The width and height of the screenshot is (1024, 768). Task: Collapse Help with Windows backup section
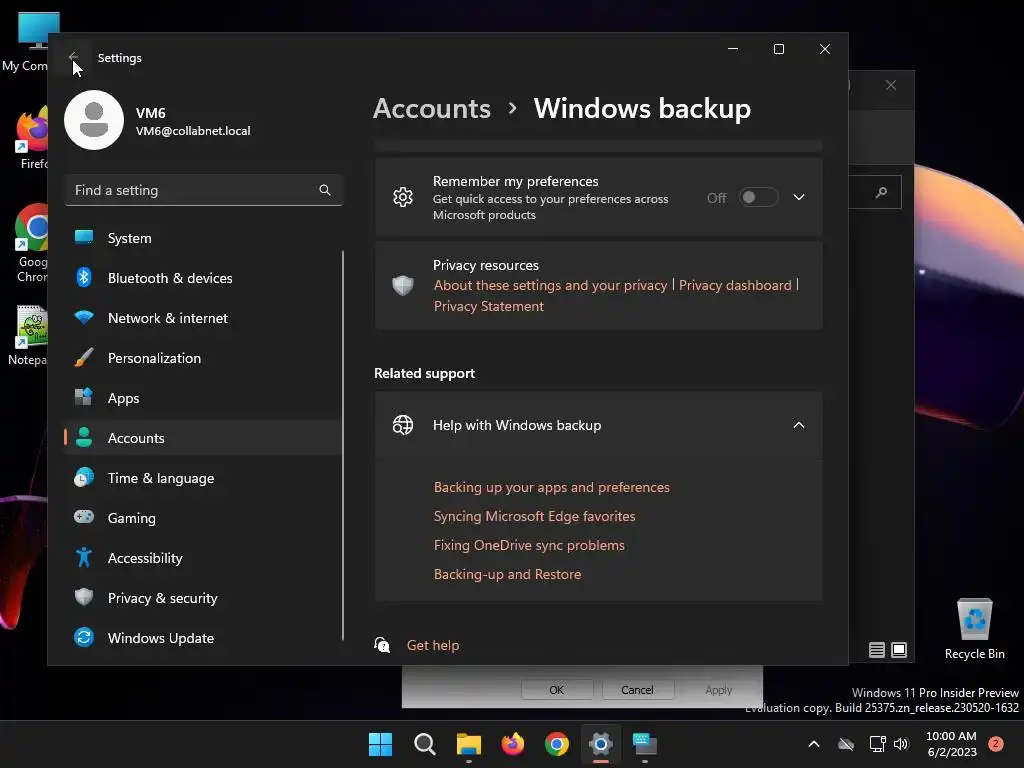(x=799, y=425)
